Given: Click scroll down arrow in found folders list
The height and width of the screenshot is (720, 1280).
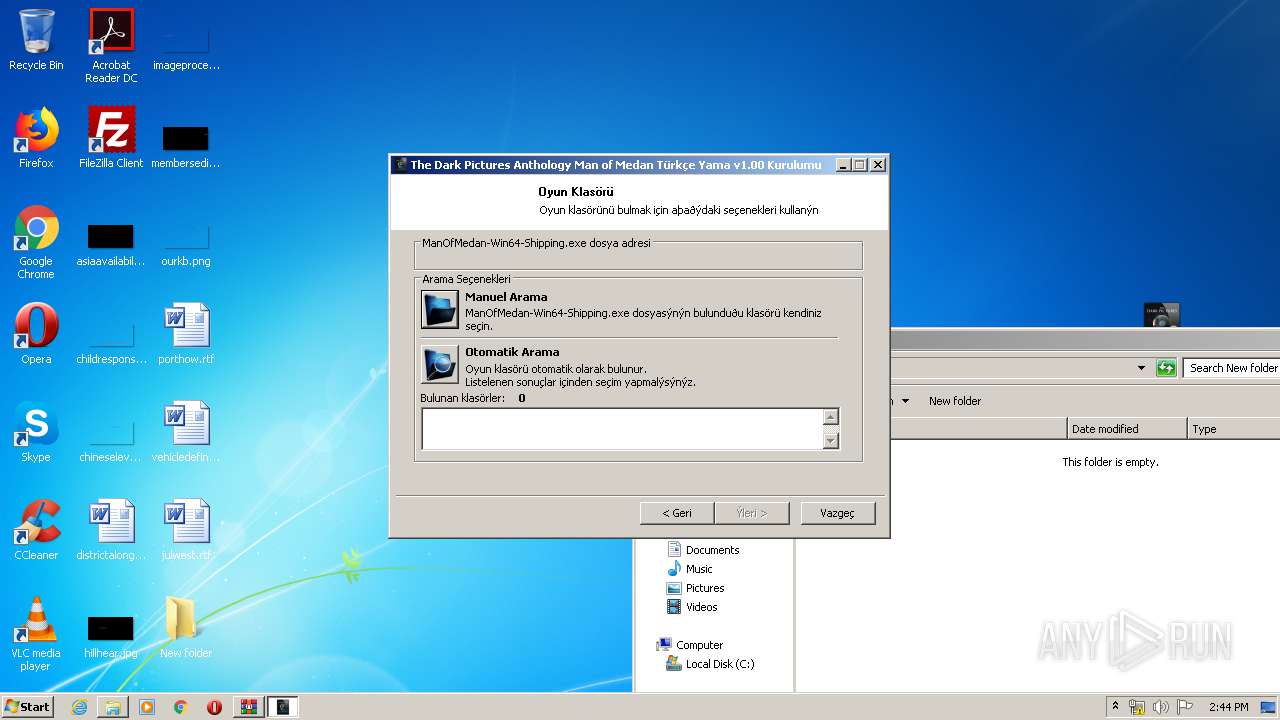Looking at the screenshot, I should (830, 441).
